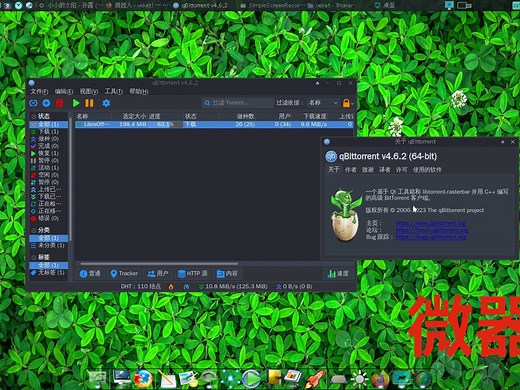Click the green resume play icon
This screenshot has height=390, width=520.
(x=76, y=103)
